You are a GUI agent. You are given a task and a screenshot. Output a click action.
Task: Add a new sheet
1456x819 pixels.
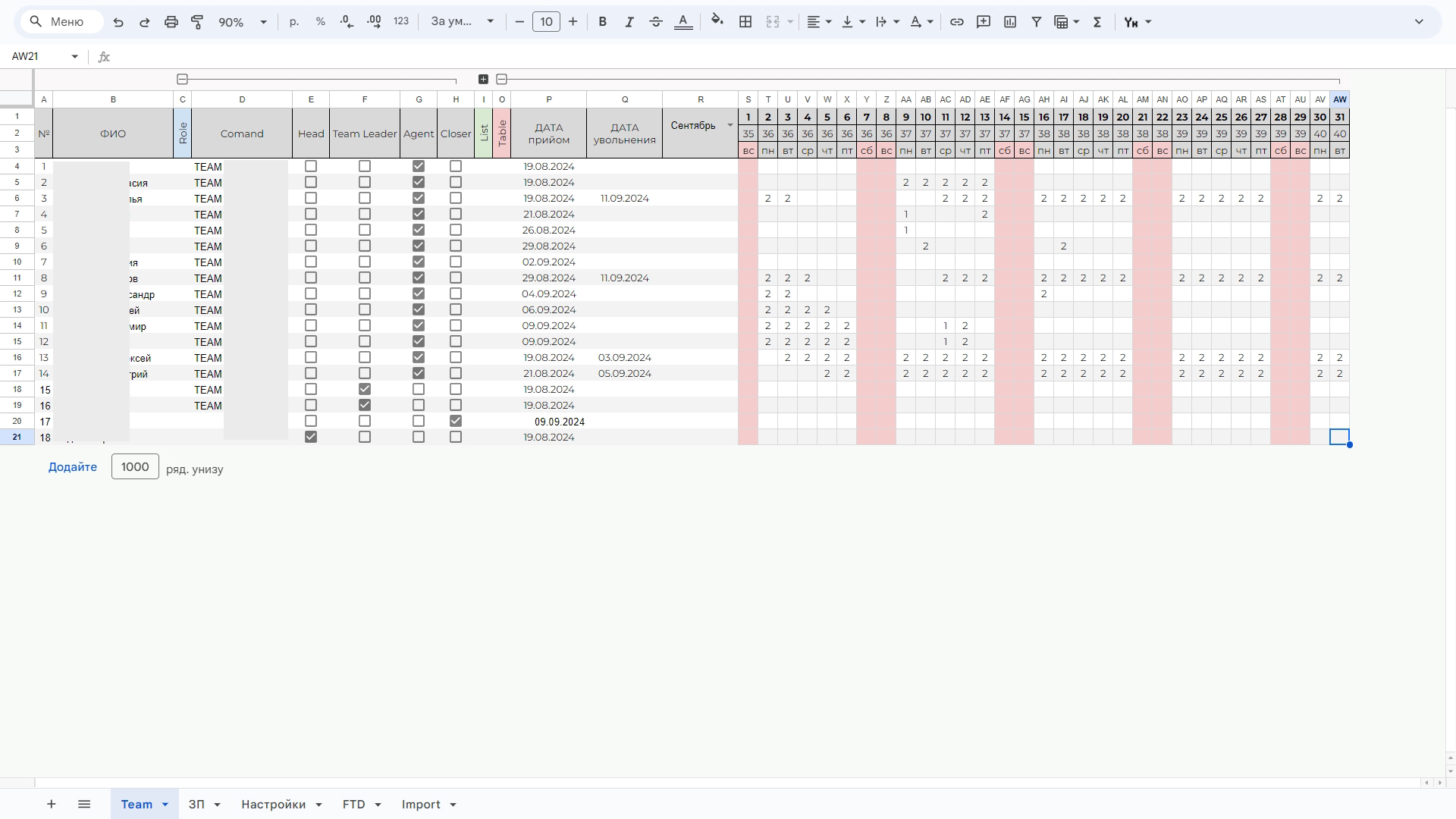click(51, 804)
